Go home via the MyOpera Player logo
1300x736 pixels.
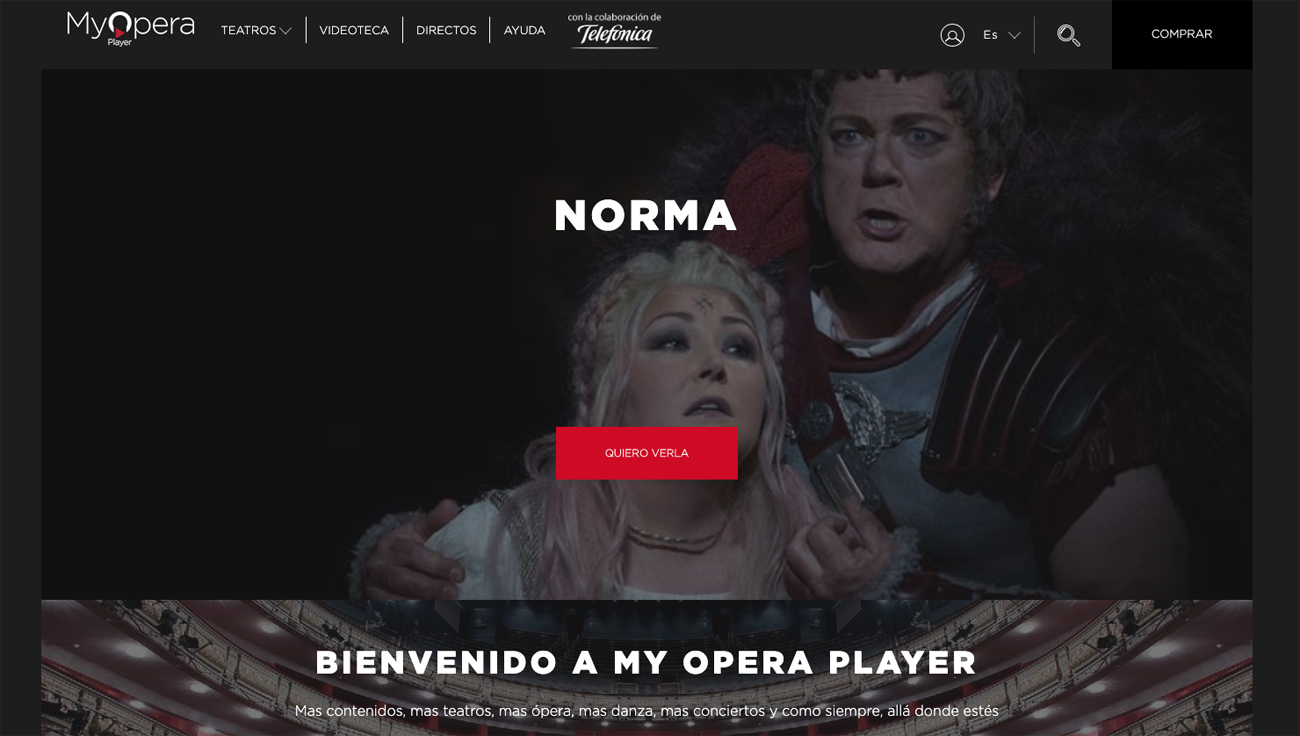[x=131, y=28]
